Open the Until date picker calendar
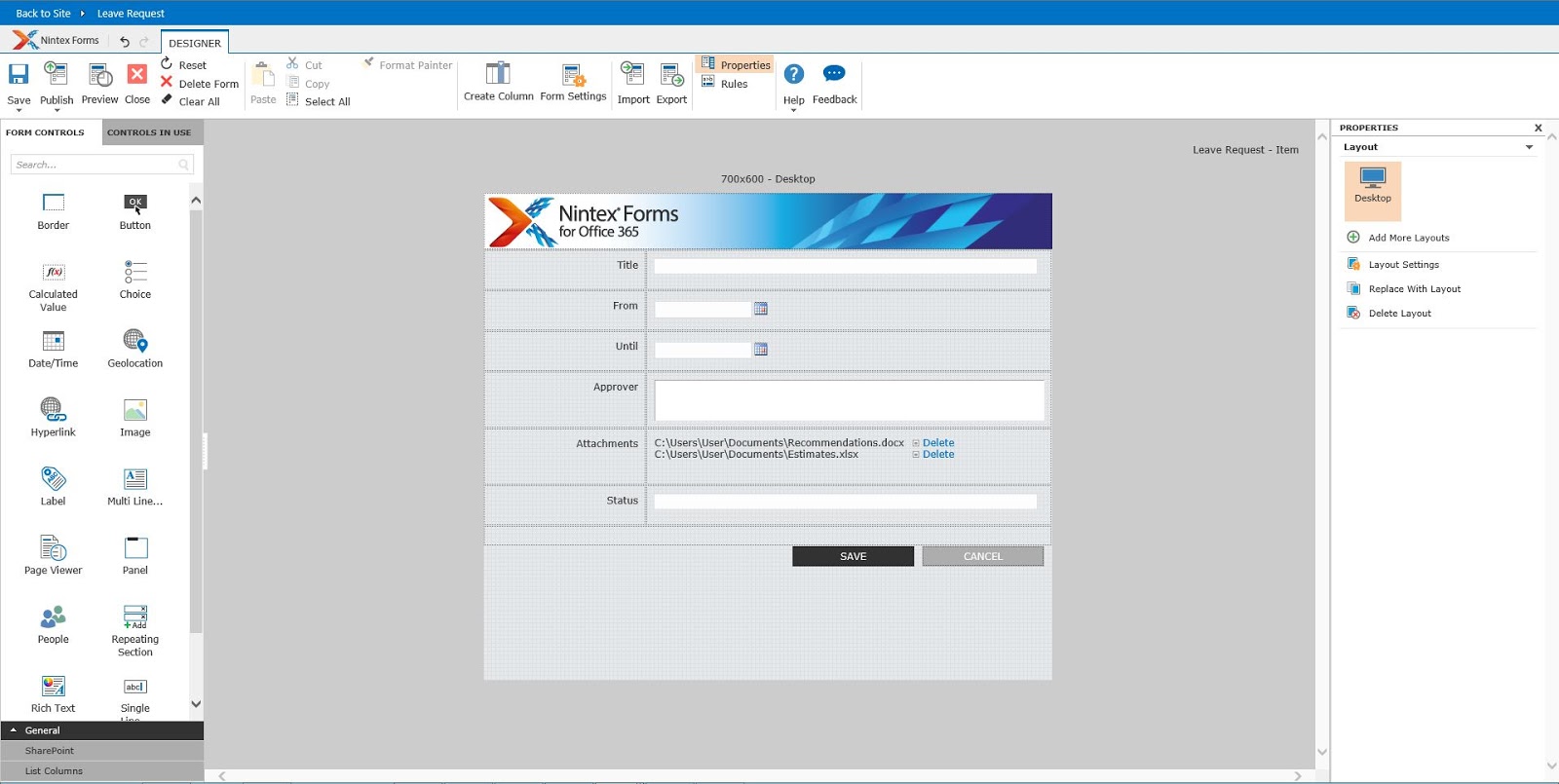The image size is (1559, 784). click(x=761, y=349)
